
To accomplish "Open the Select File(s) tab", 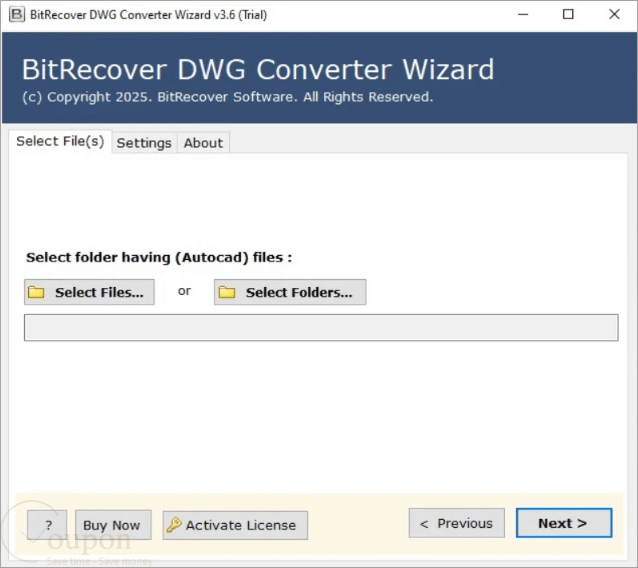I will coord(60,142).
